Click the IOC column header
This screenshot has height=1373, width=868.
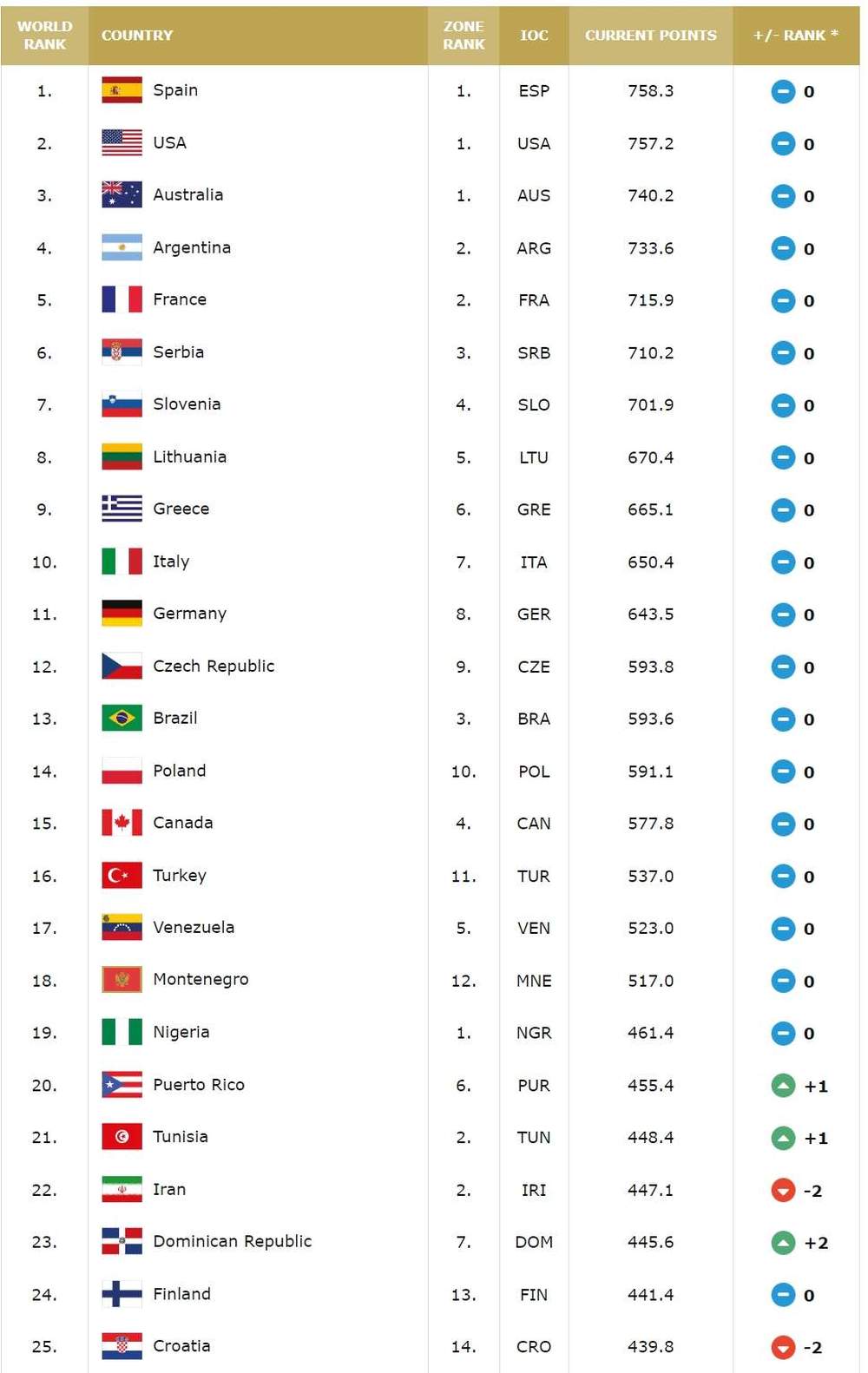tap(534, 36)
